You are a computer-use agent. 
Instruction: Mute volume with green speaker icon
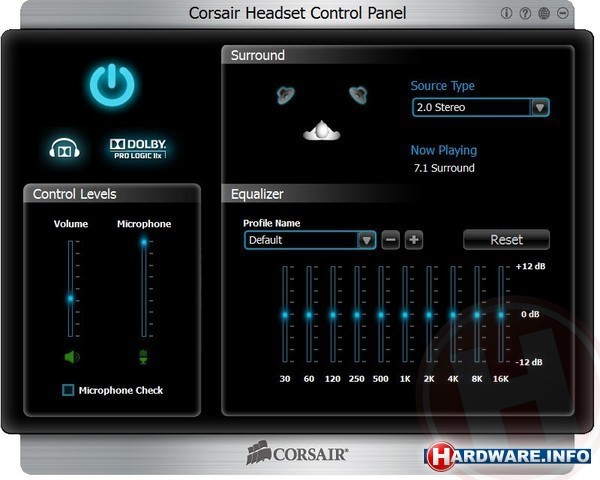[x=72, y=357]
